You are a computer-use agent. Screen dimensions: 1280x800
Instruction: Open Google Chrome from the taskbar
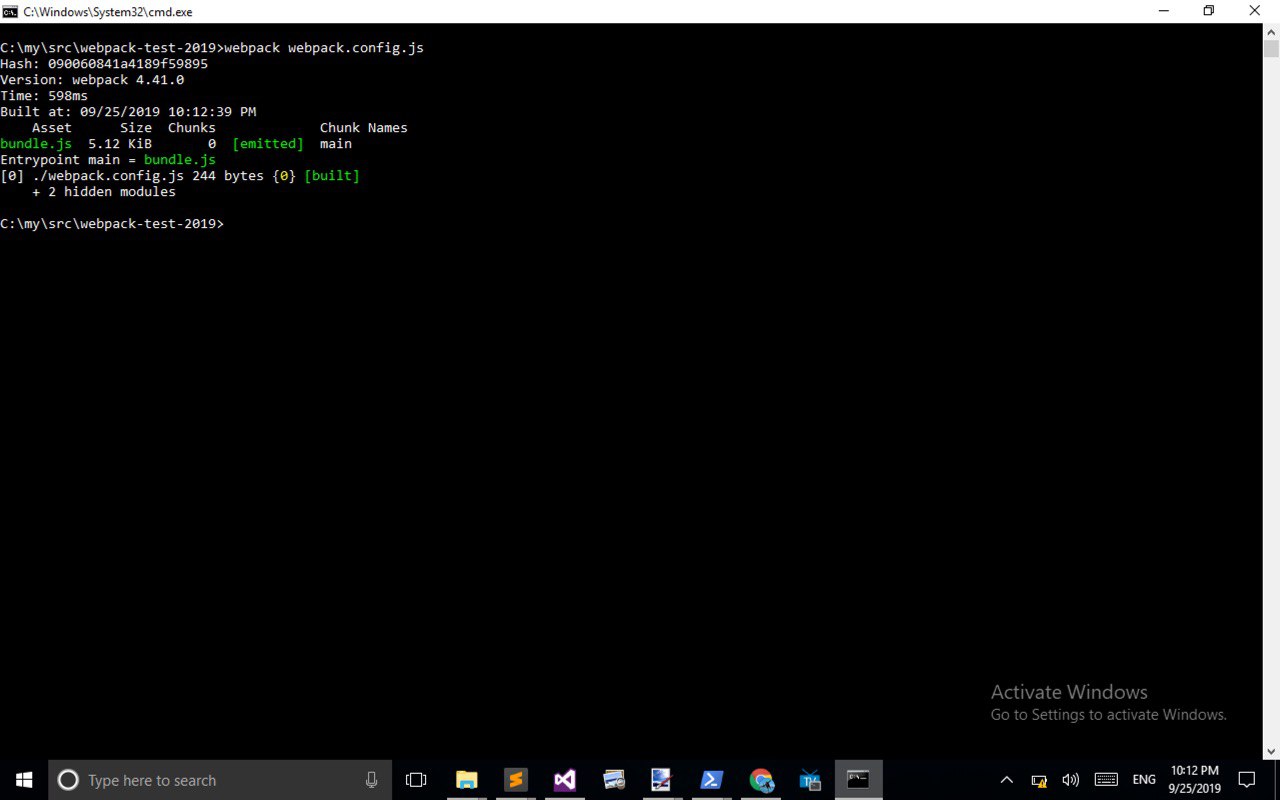(761, 780)
